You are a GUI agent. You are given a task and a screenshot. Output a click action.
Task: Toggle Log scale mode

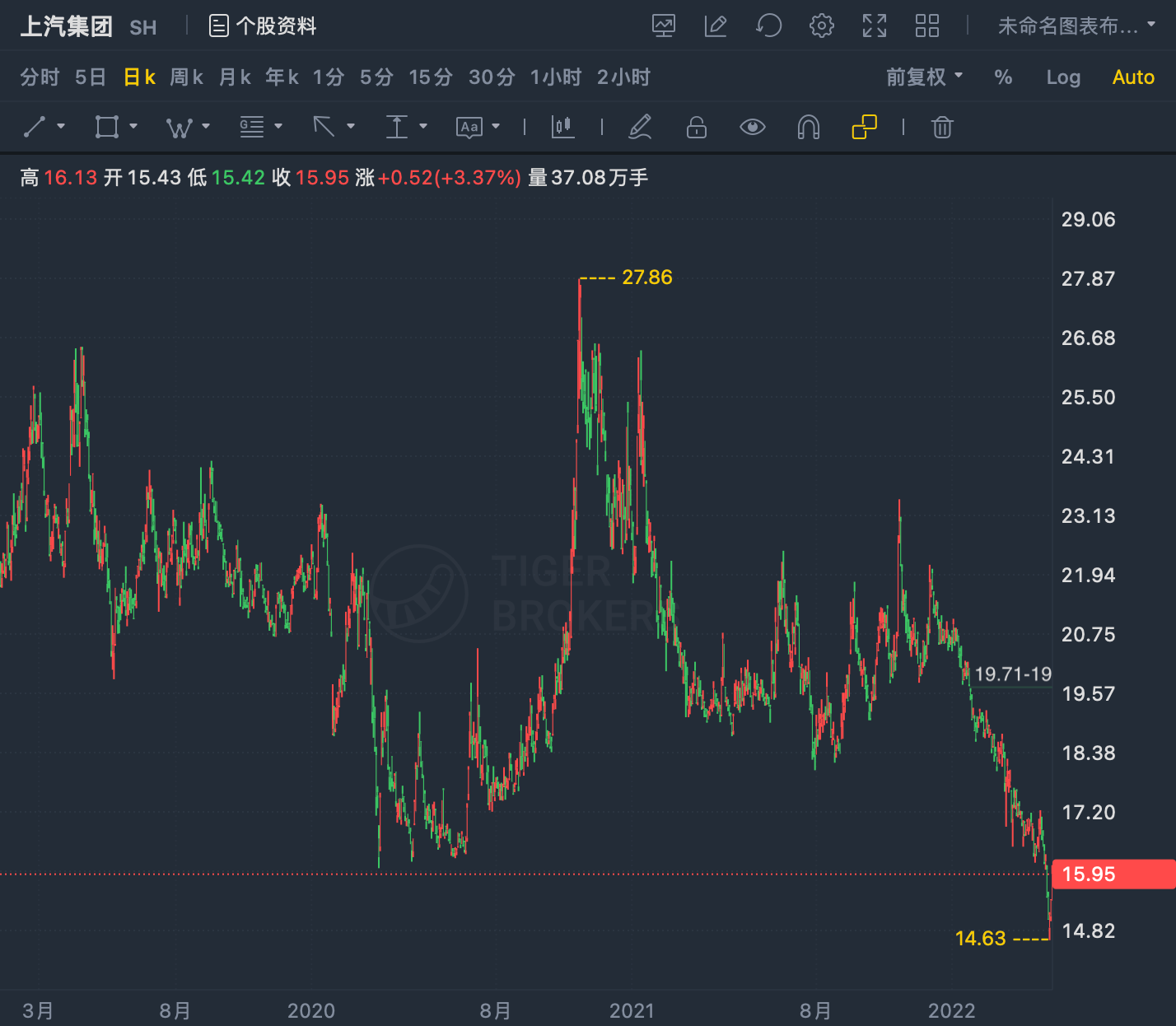pyautogui.click(x=1063, y=77)
